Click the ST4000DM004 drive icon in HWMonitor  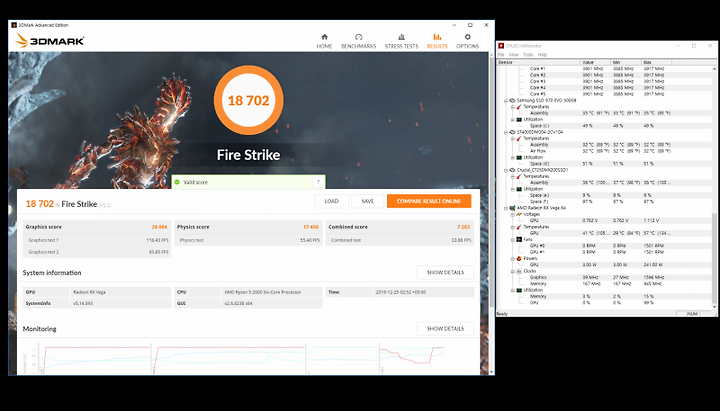[512, 132]
